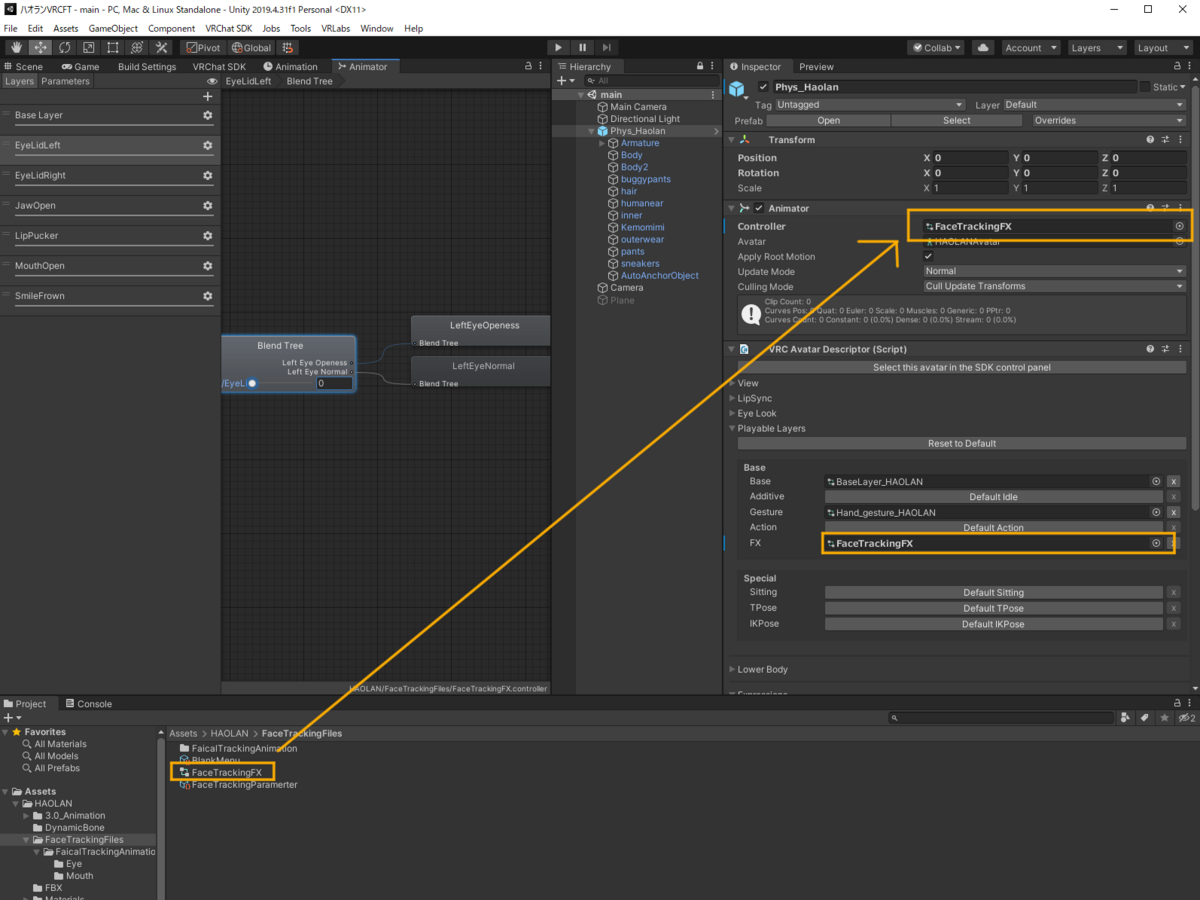Switch to Animator Parameters tab
The width and height of the screenshot is (1200, 900).
pyautogui.click(x=65, y=81)
